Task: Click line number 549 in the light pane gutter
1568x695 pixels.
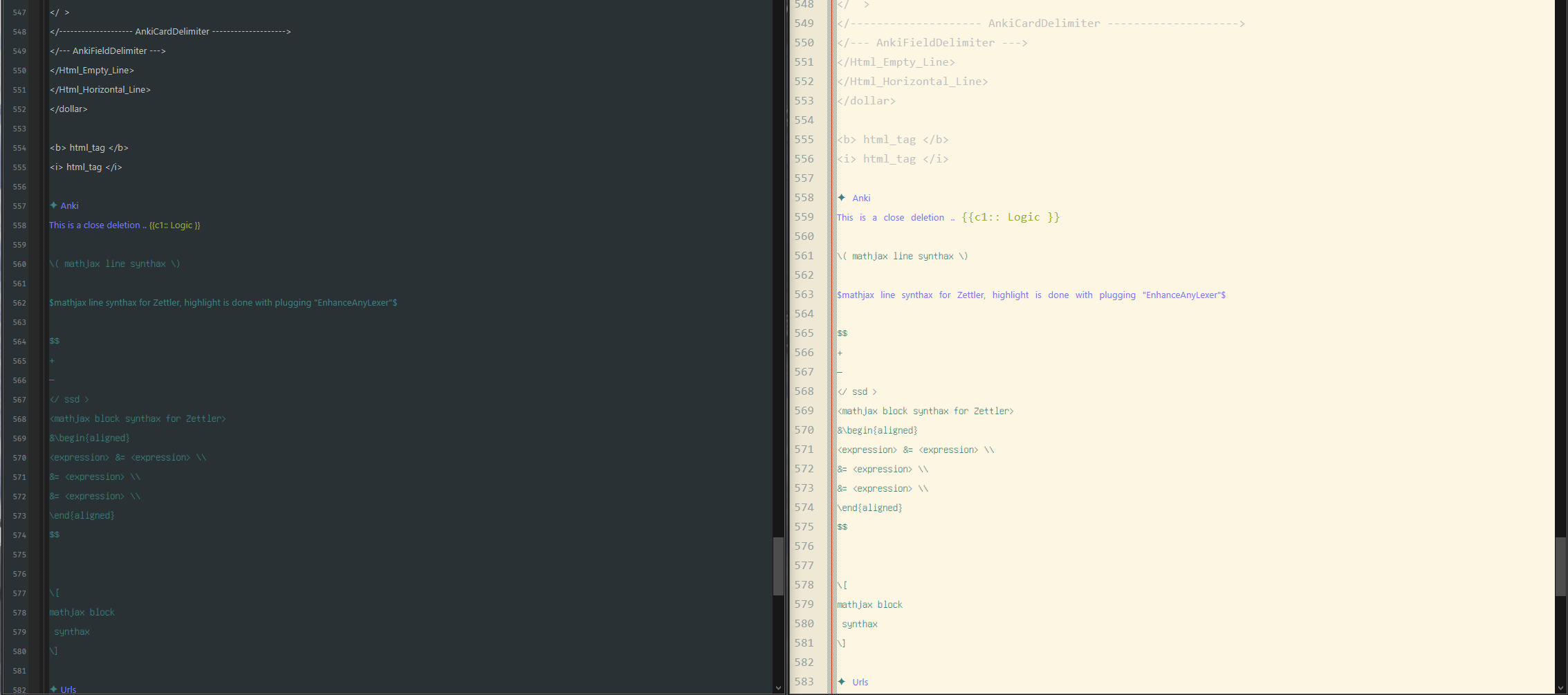Action: point(804,24)
